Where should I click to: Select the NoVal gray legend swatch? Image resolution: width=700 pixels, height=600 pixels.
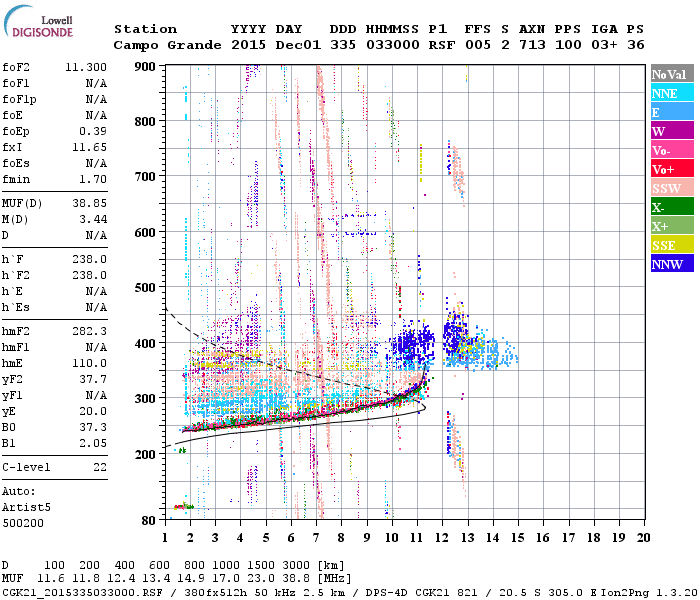click(672, 74)
